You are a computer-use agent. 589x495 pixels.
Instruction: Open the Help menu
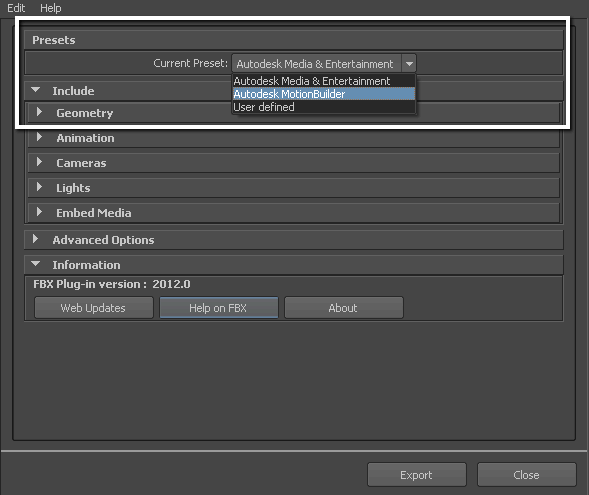click(x=51, y=8)
